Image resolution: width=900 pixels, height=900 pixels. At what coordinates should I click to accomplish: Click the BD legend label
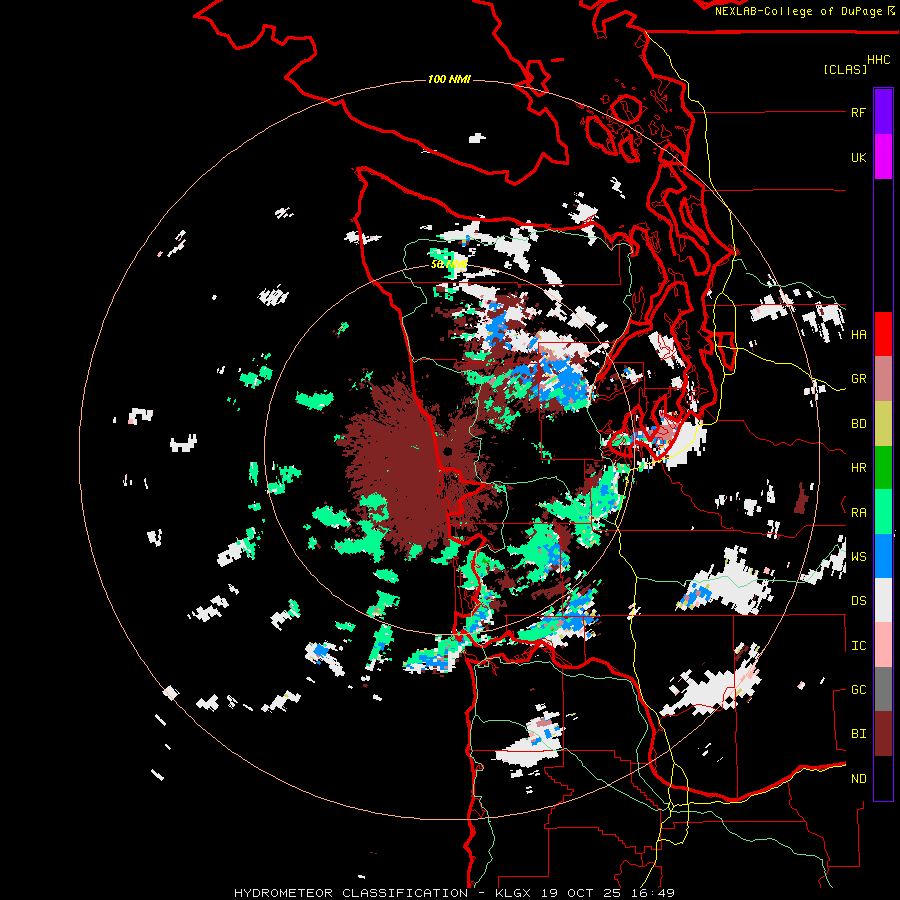[858, 424]
